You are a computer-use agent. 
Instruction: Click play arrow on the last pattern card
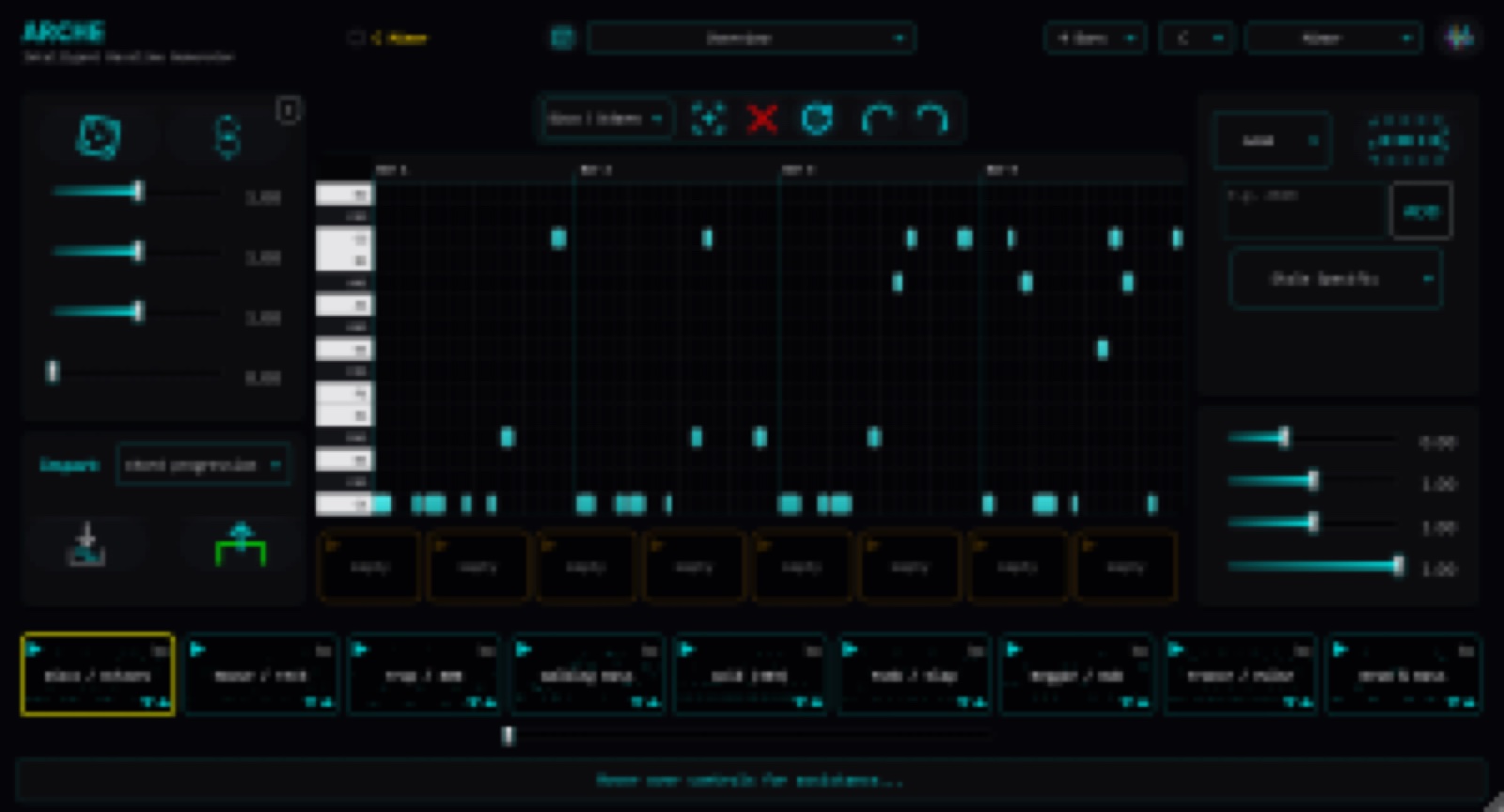pyautogui.click(x=1339, y=648)
